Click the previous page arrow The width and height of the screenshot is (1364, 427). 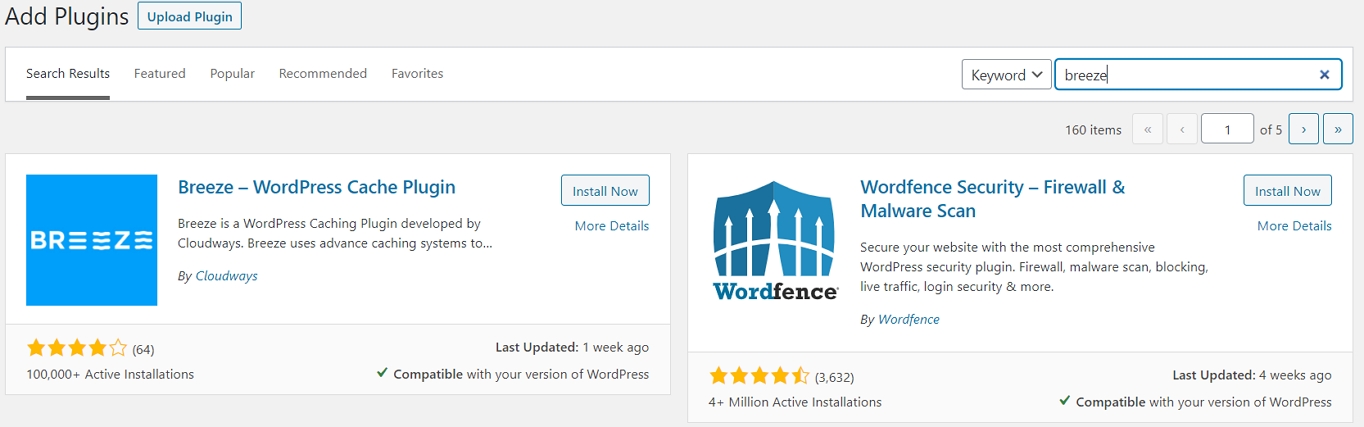(1182, 129)
